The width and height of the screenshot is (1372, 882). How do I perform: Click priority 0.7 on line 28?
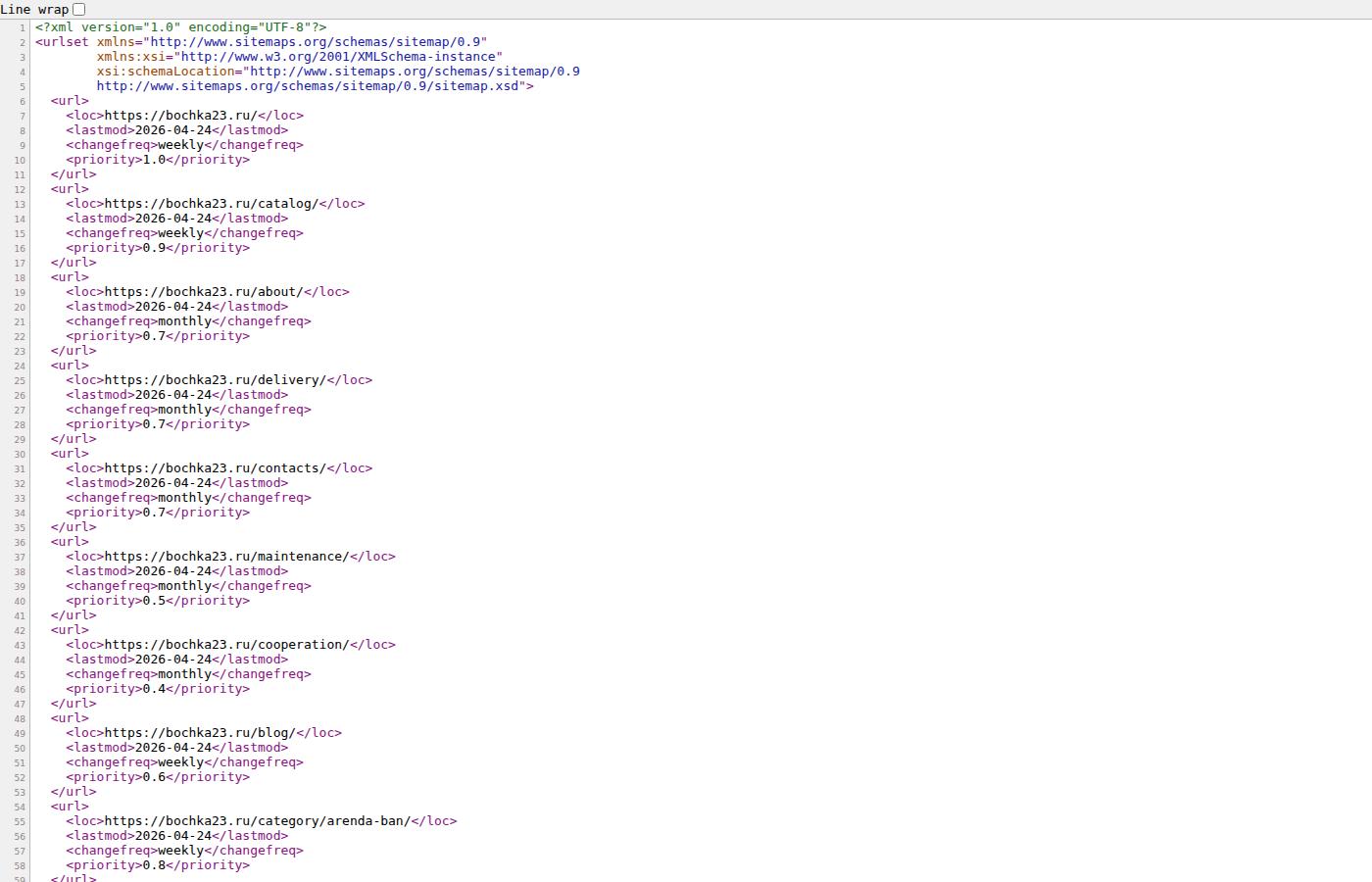(154, 424)
